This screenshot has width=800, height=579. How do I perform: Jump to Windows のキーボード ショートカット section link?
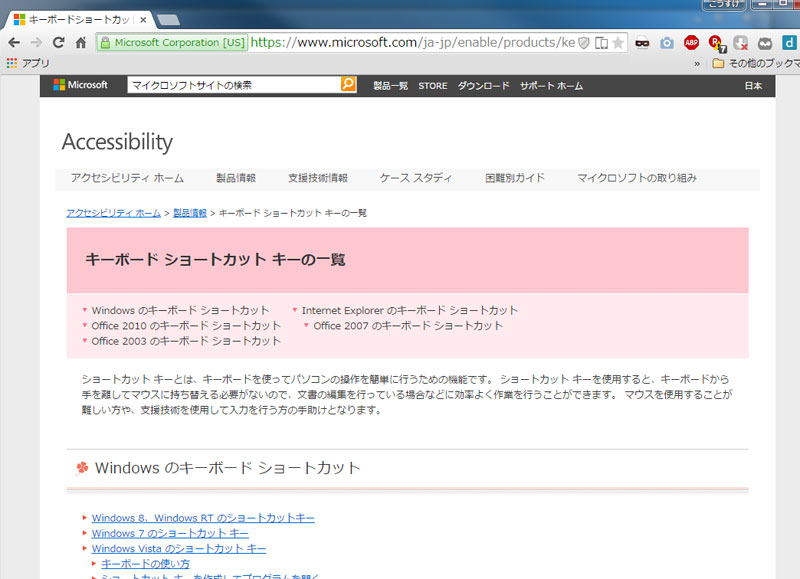[180, 310]
